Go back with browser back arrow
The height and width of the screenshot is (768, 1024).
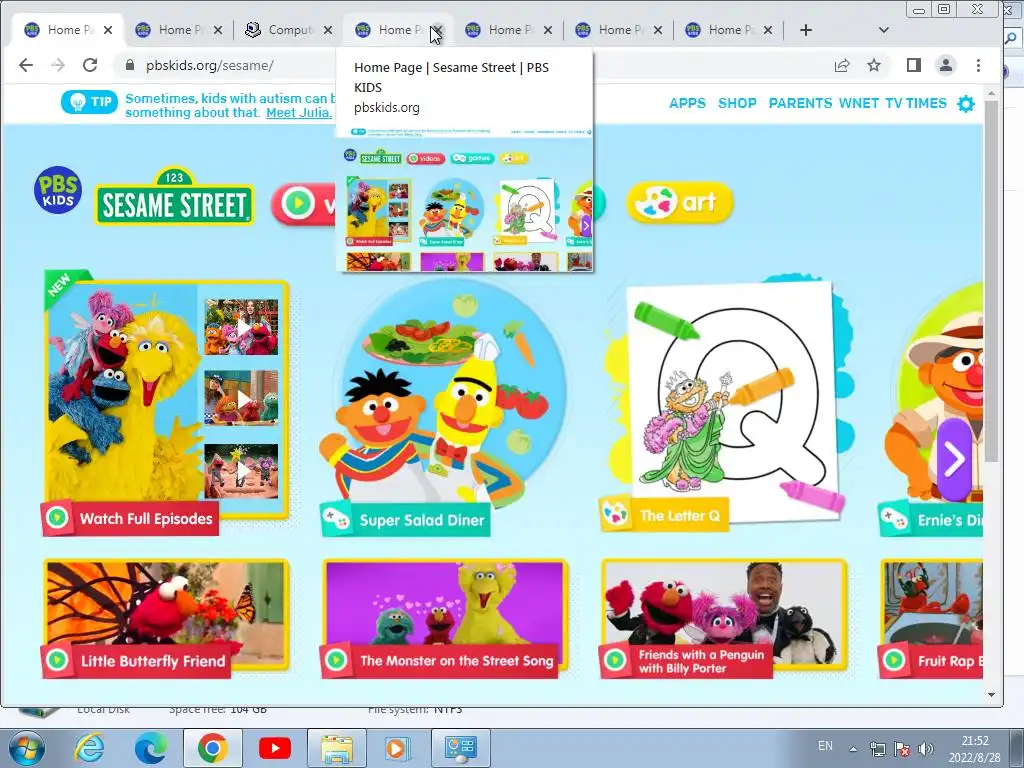point(25,65)
